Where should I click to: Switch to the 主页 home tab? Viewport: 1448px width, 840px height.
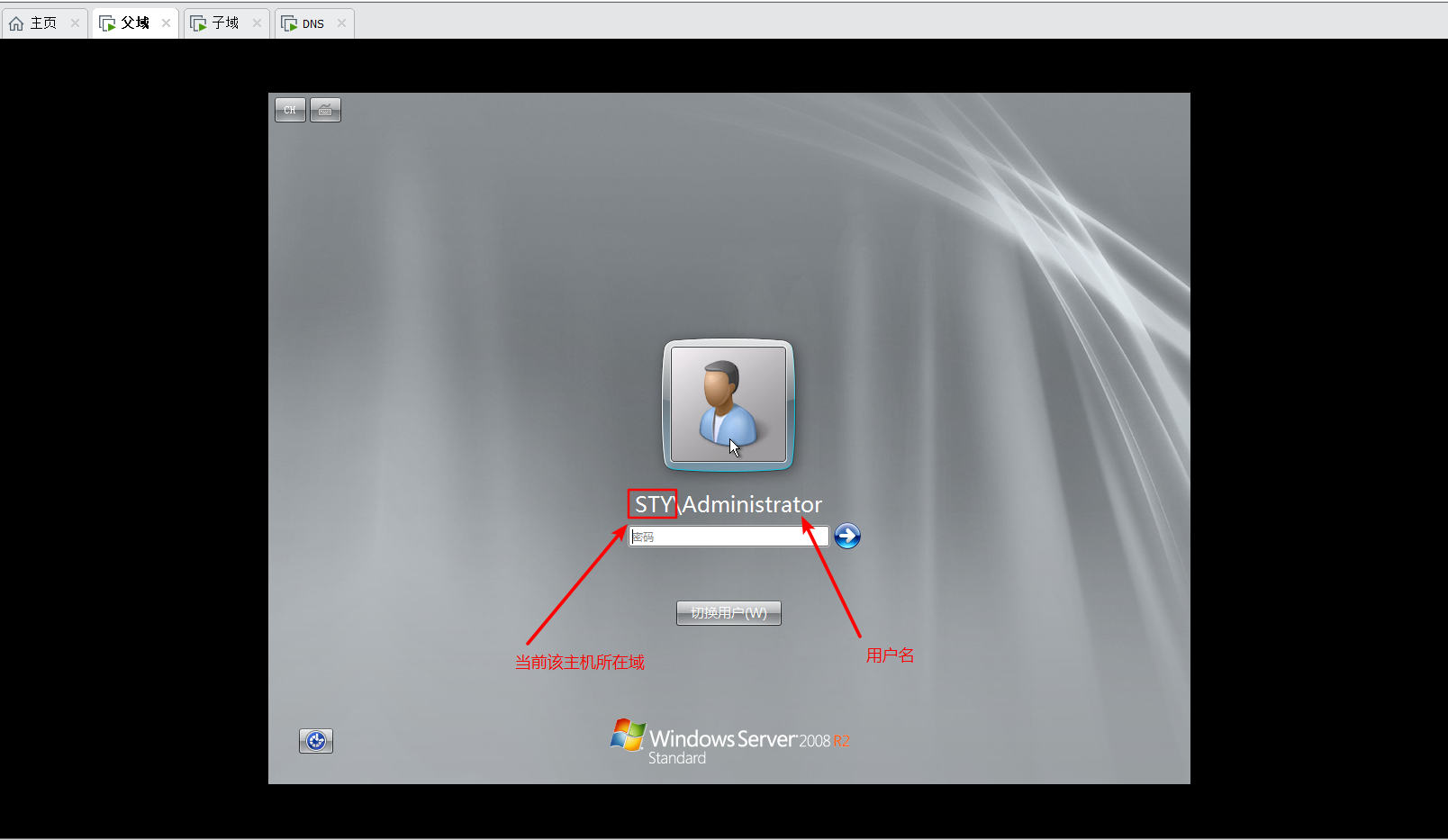[44, 23]
